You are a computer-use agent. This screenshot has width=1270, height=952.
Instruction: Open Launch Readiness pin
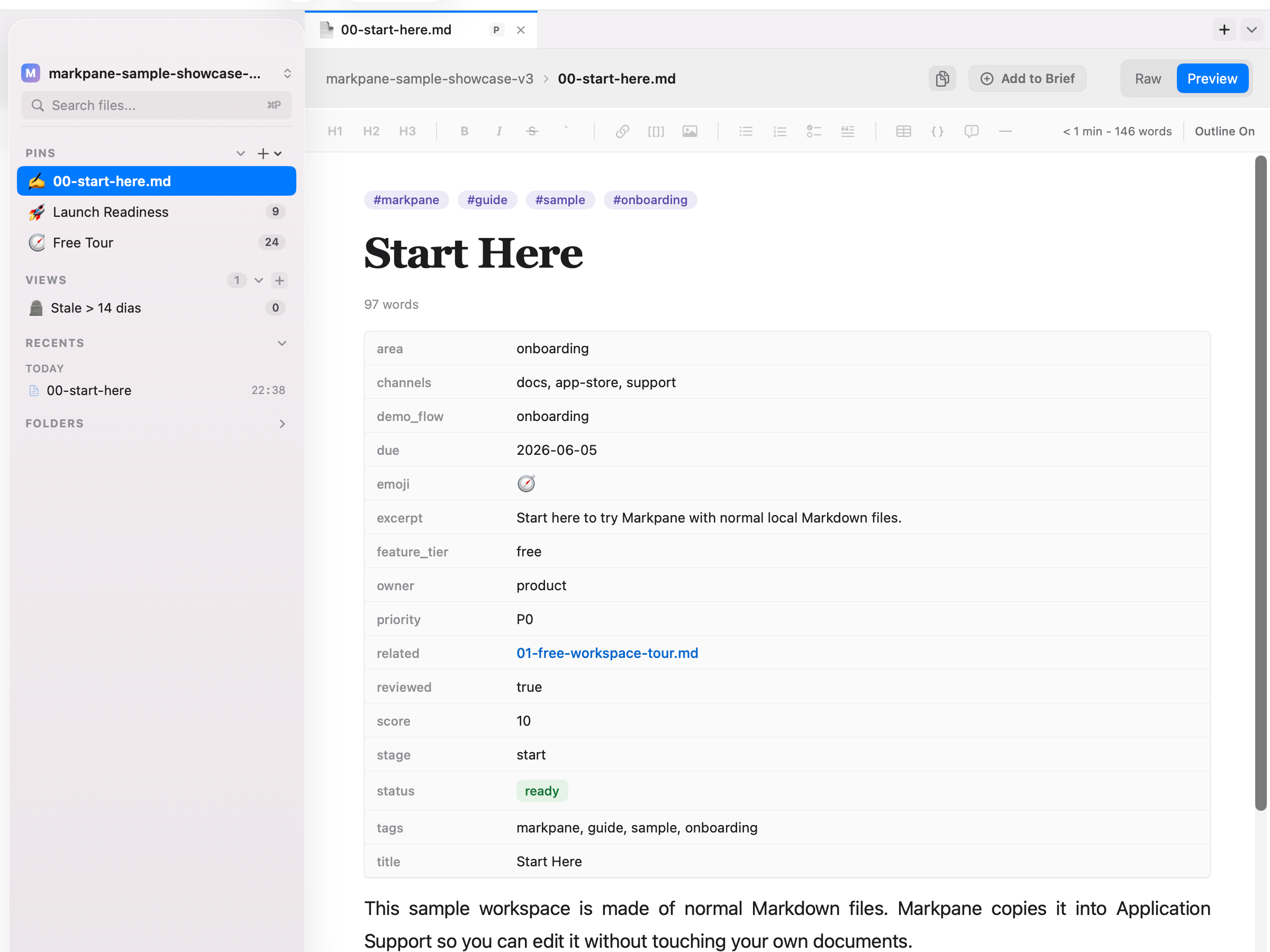(x=156, y=212)
